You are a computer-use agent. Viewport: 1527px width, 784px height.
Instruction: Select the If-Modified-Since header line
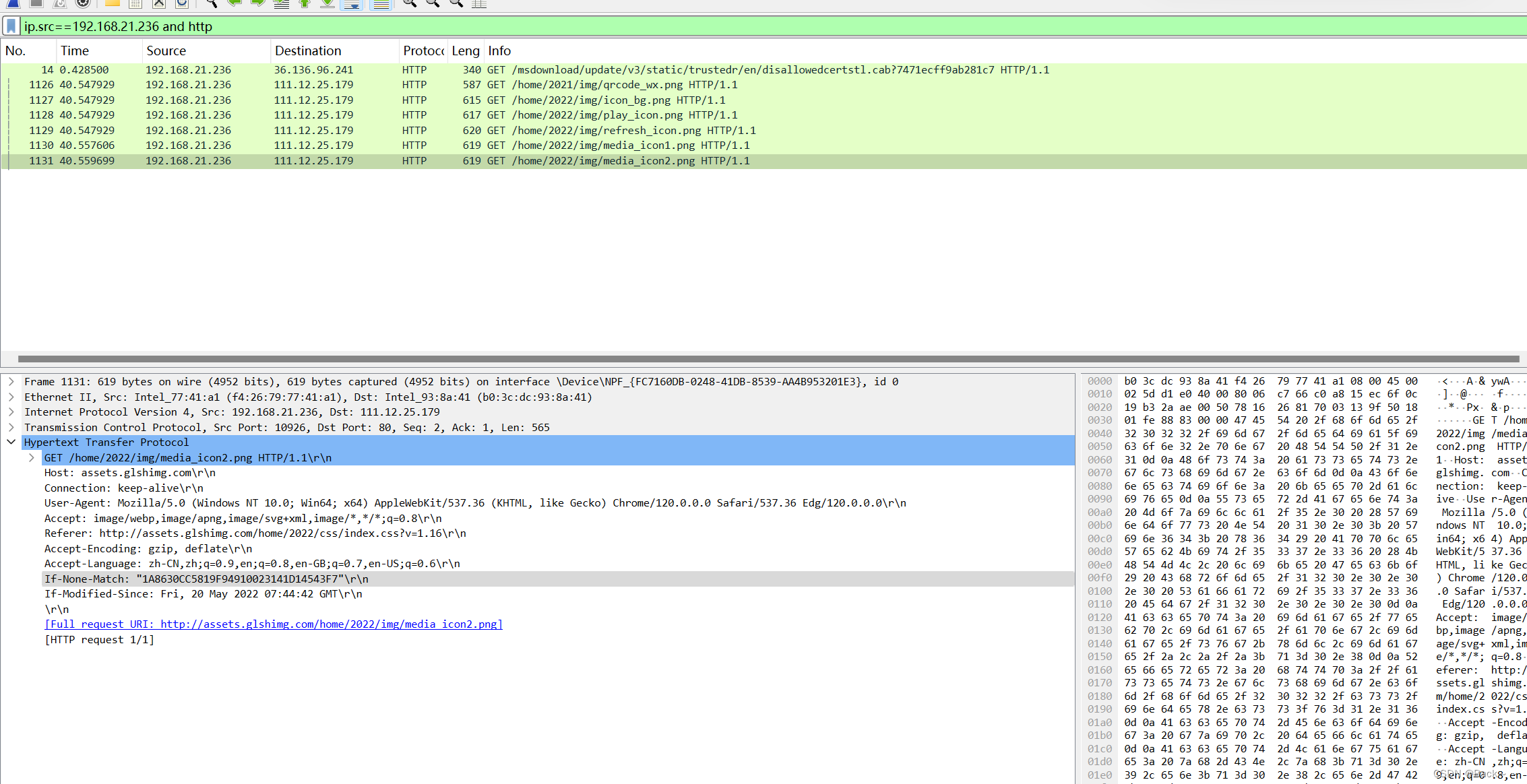click(204, 594)
